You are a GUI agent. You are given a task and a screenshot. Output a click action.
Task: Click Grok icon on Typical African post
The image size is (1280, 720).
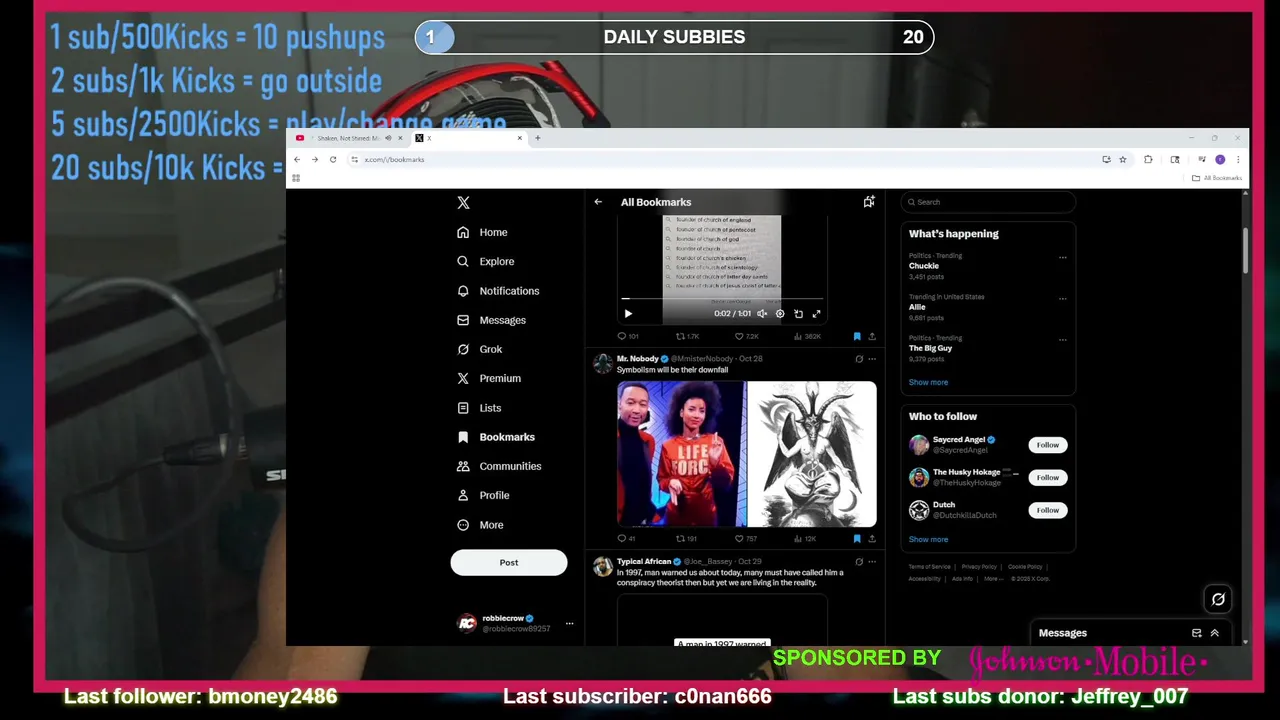[x=859, y=562]
